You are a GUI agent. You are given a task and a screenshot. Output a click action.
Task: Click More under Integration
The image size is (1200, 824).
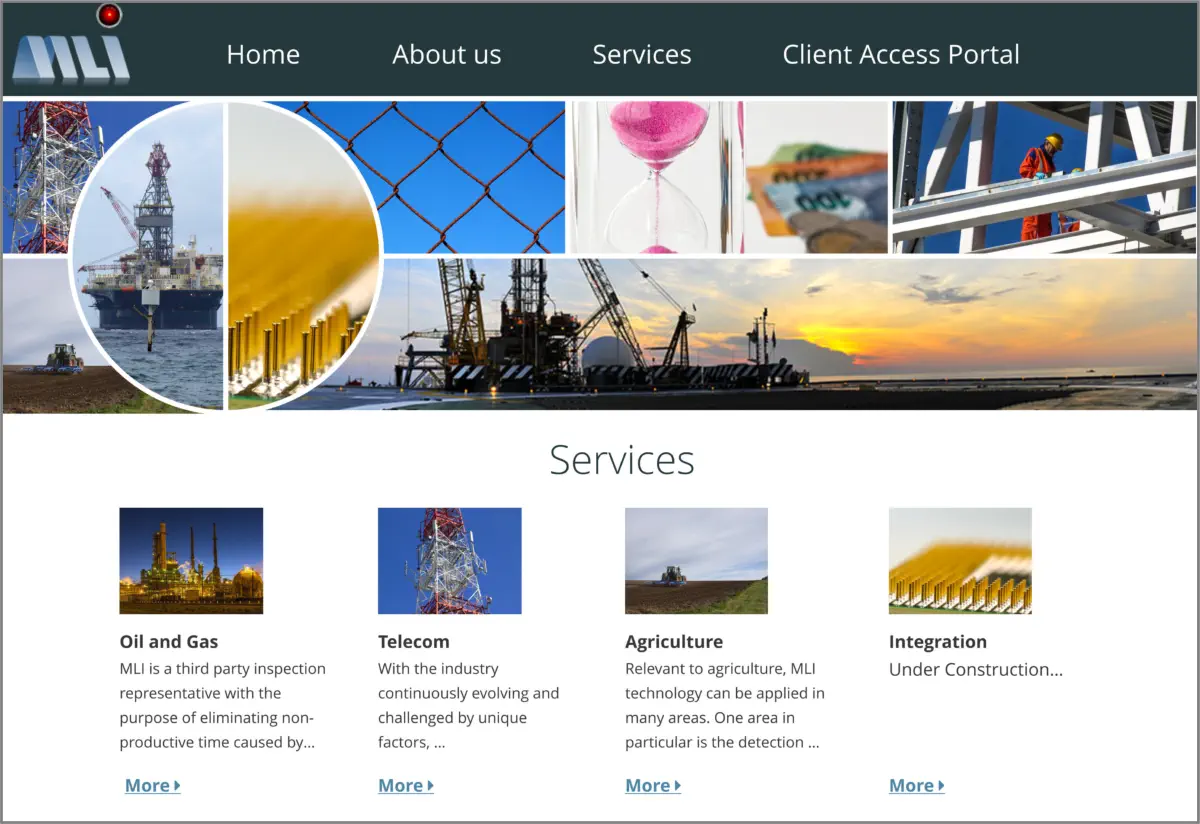[917, 786]
